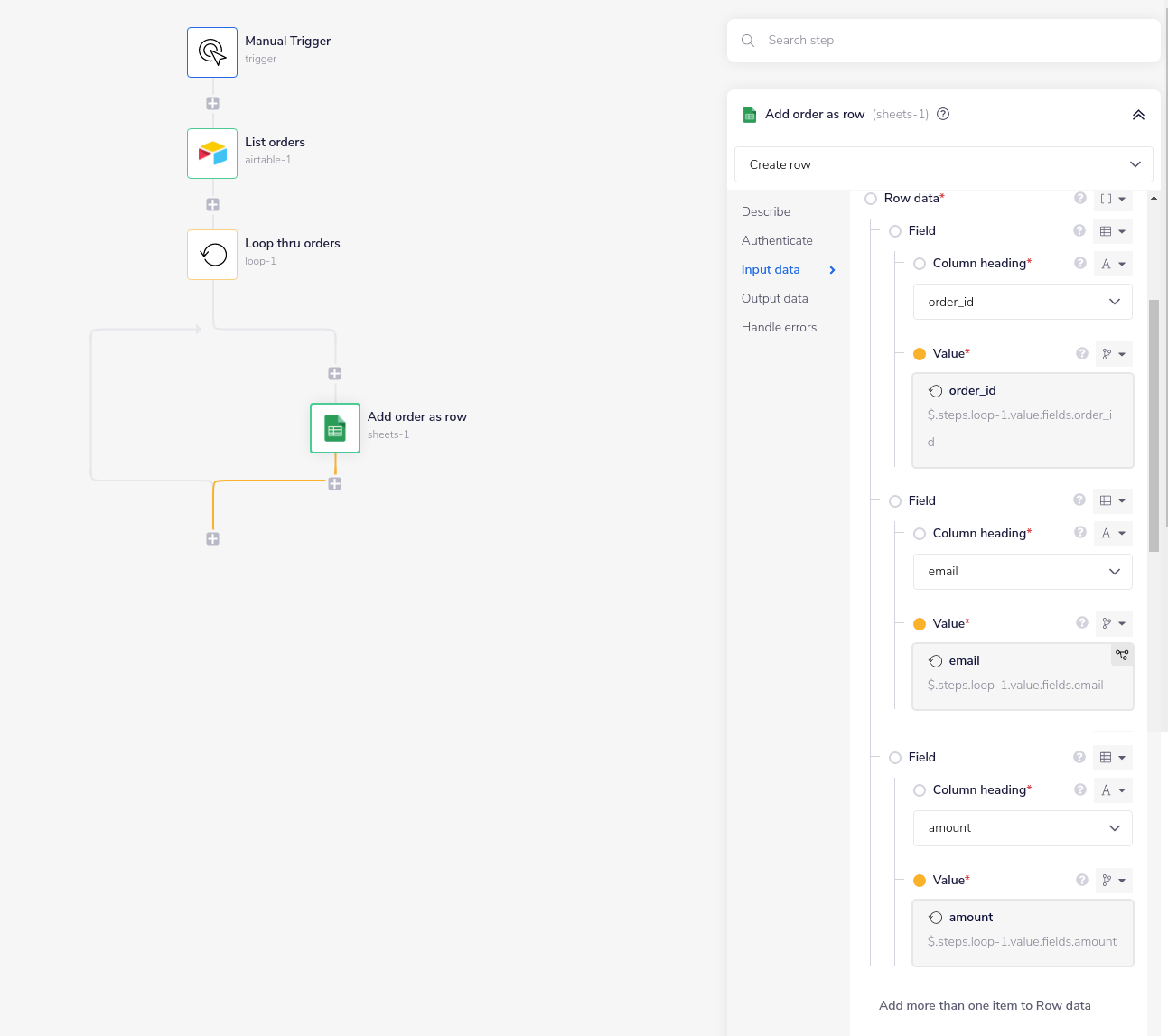1168x1036 pixels.
Task: Click Add more than one item to Row data
Action: [x=985, y=1005]
